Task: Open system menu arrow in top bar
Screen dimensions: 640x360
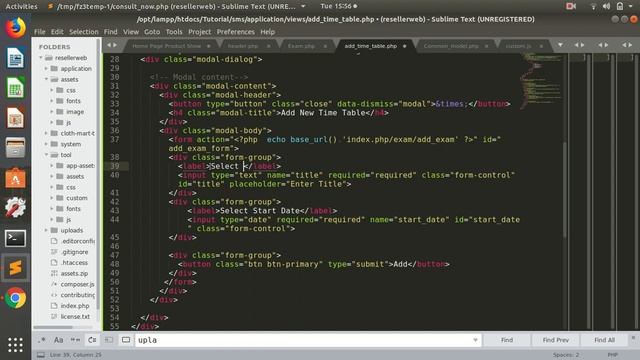Action: tap(631, 6)
